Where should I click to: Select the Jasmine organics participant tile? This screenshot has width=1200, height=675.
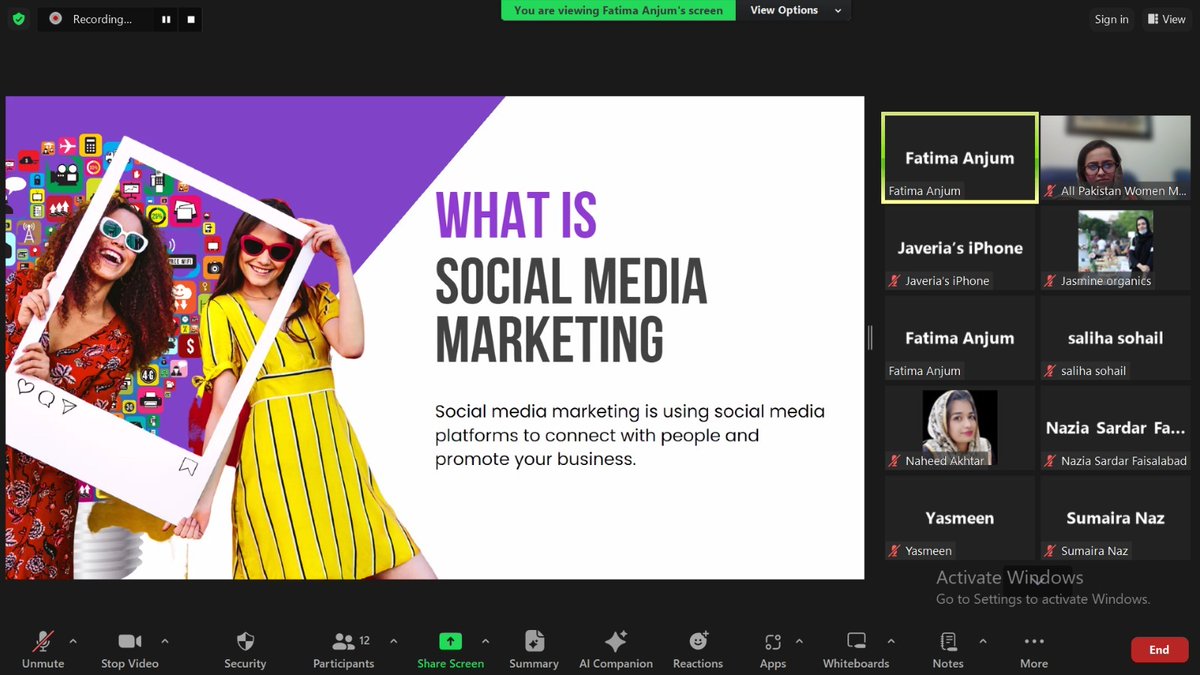click(x=1115, y=248)
